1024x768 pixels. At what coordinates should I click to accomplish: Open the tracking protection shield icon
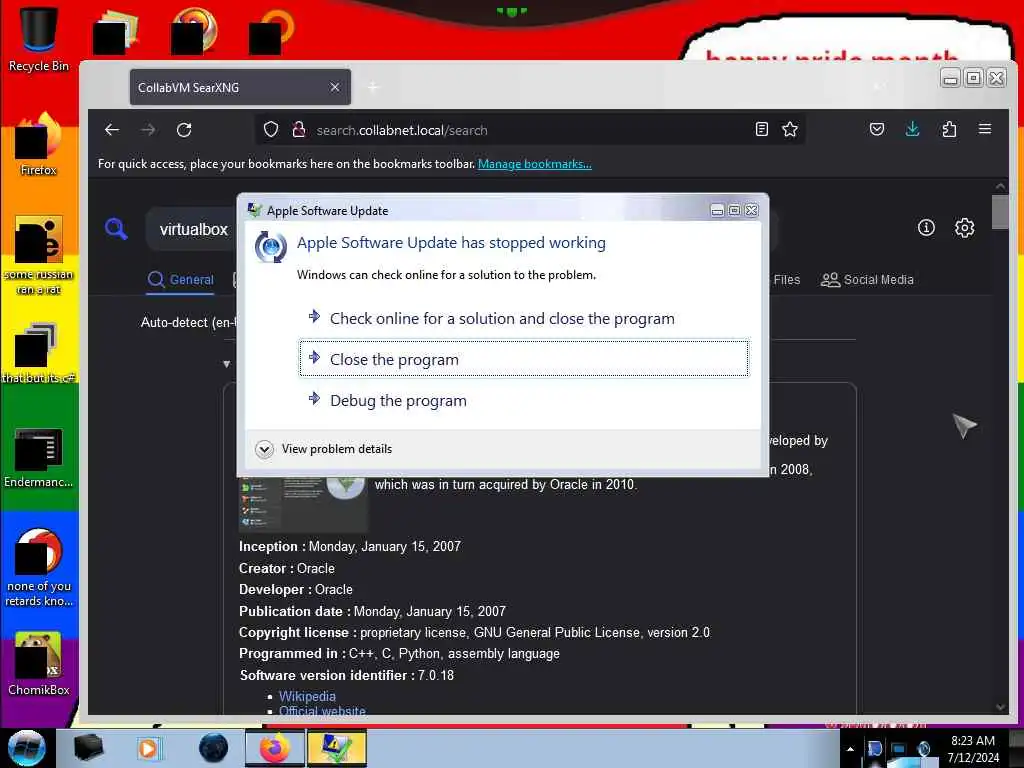(271, 130)
